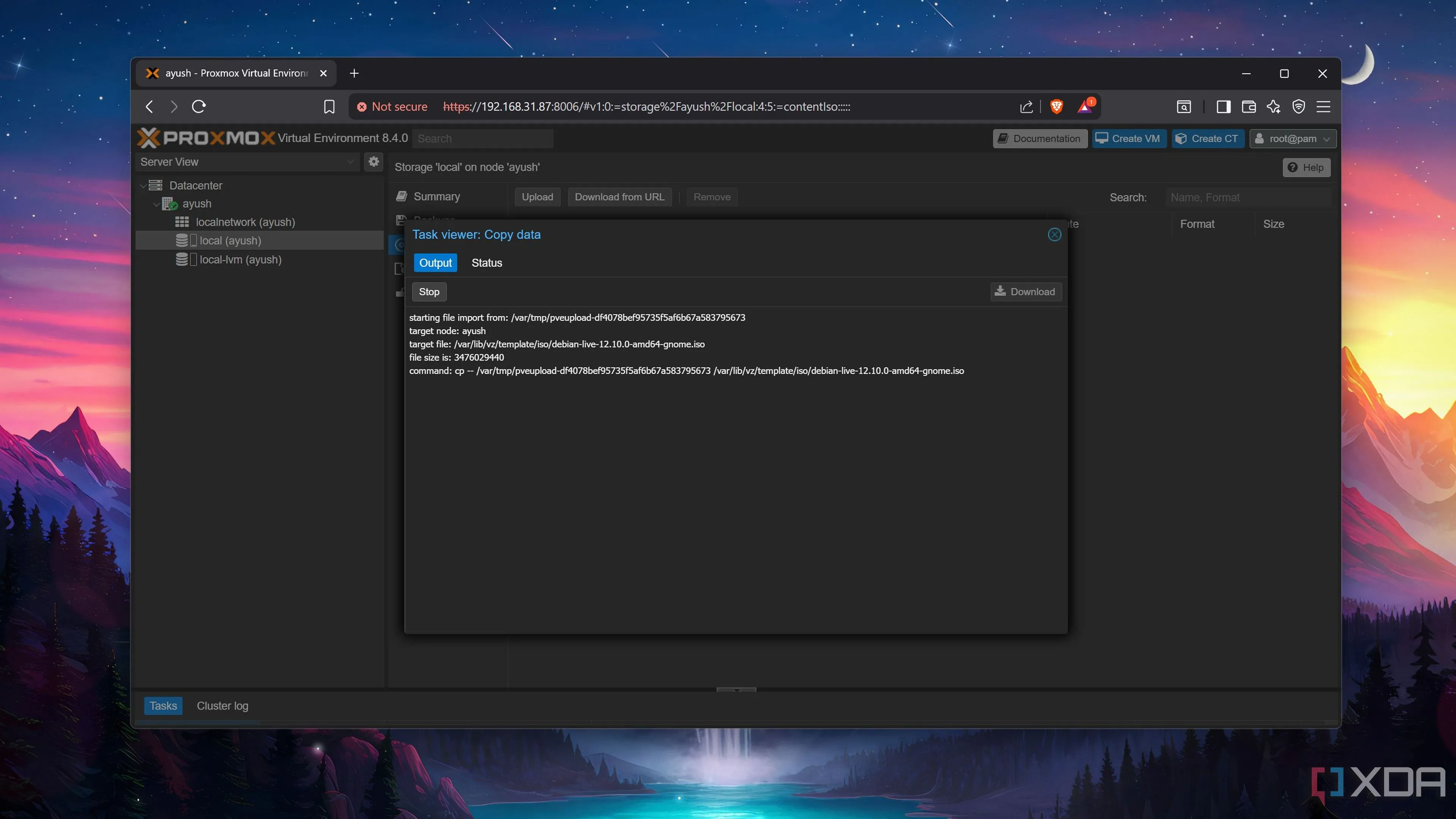The height and width of the screenshot is (819, 1456).
Task: Collapse the ayush node
Action: (x=156, y=204)
